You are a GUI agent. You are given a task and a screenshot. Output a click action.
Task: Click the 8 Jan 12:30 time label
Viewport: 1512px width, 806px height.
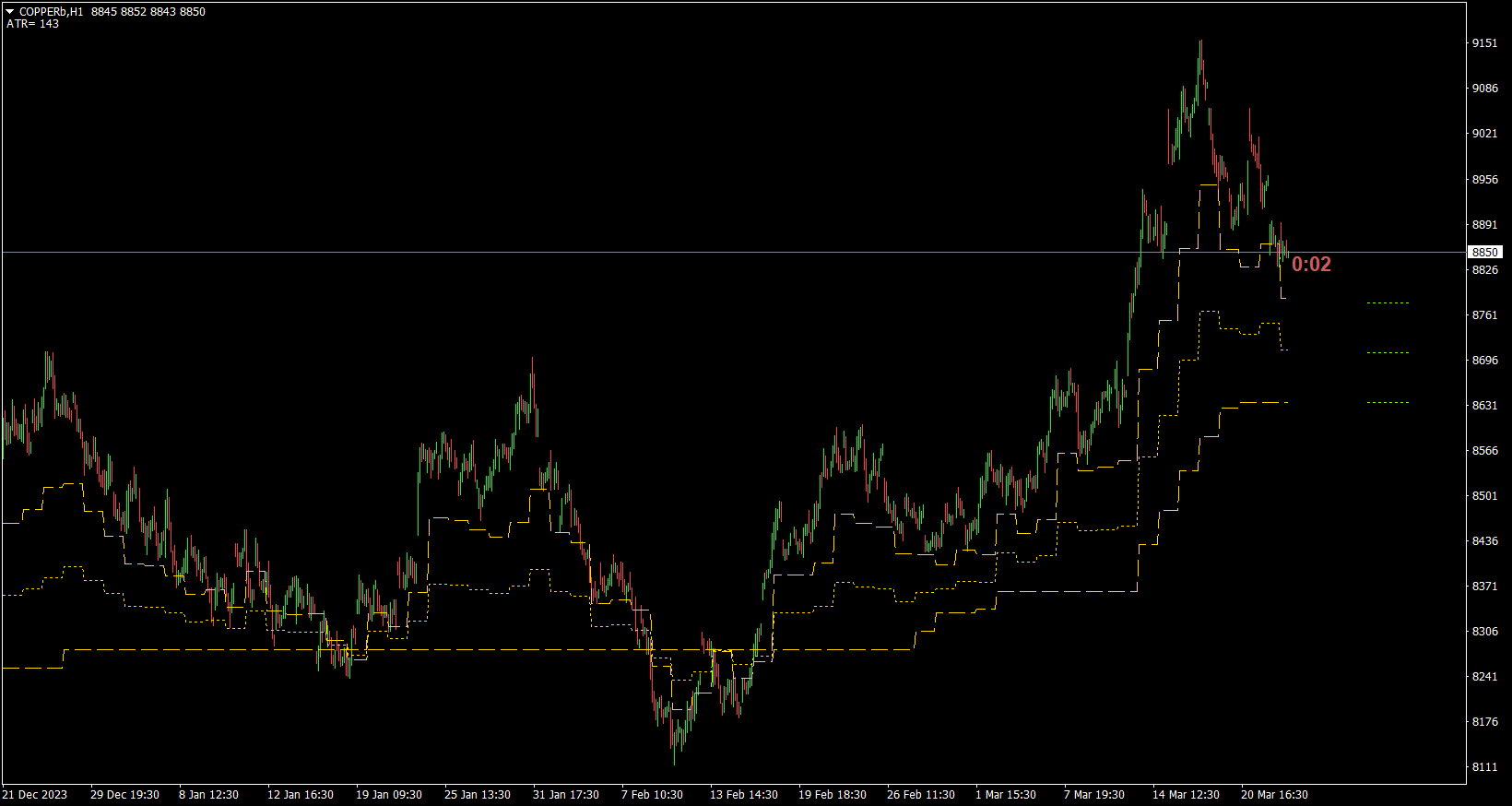208,795
